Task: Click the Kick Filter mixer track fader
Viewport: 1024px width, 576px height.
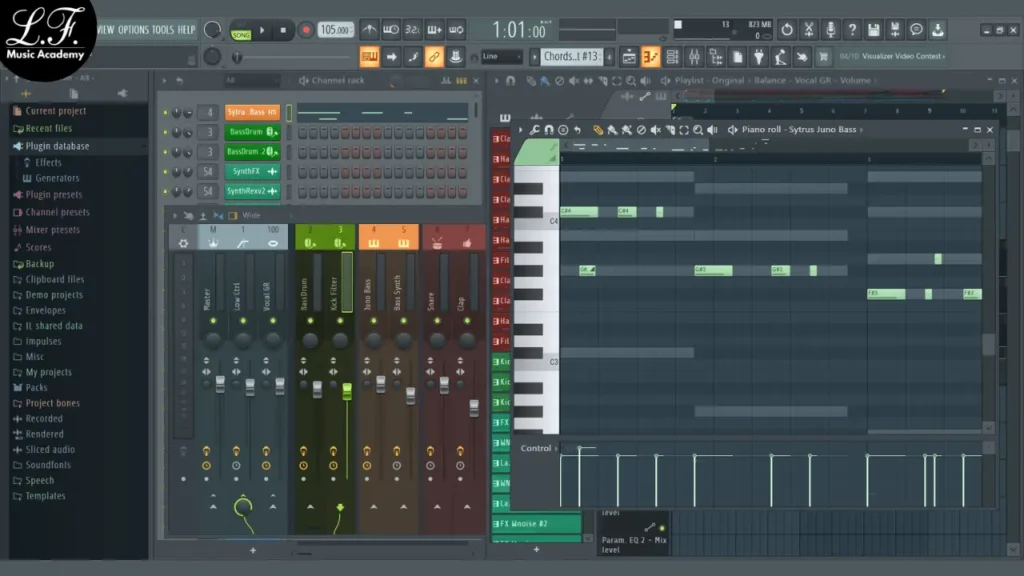Action: coord(347,390)
